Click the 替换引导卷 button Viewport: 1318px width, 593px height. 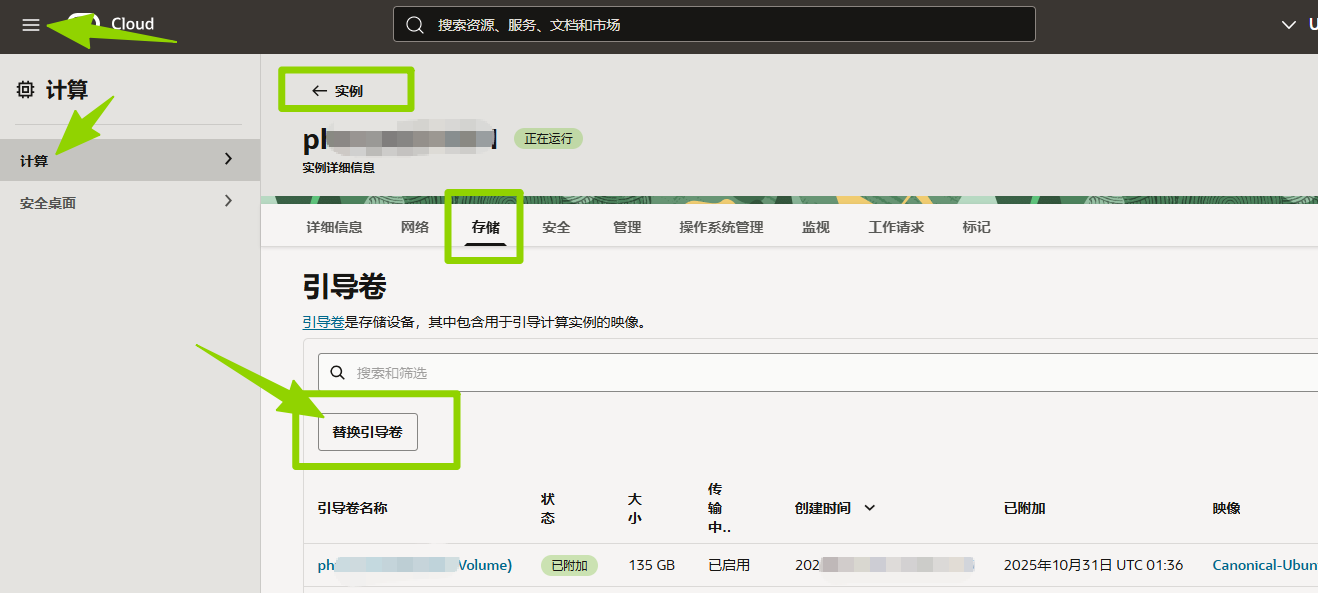367,432
